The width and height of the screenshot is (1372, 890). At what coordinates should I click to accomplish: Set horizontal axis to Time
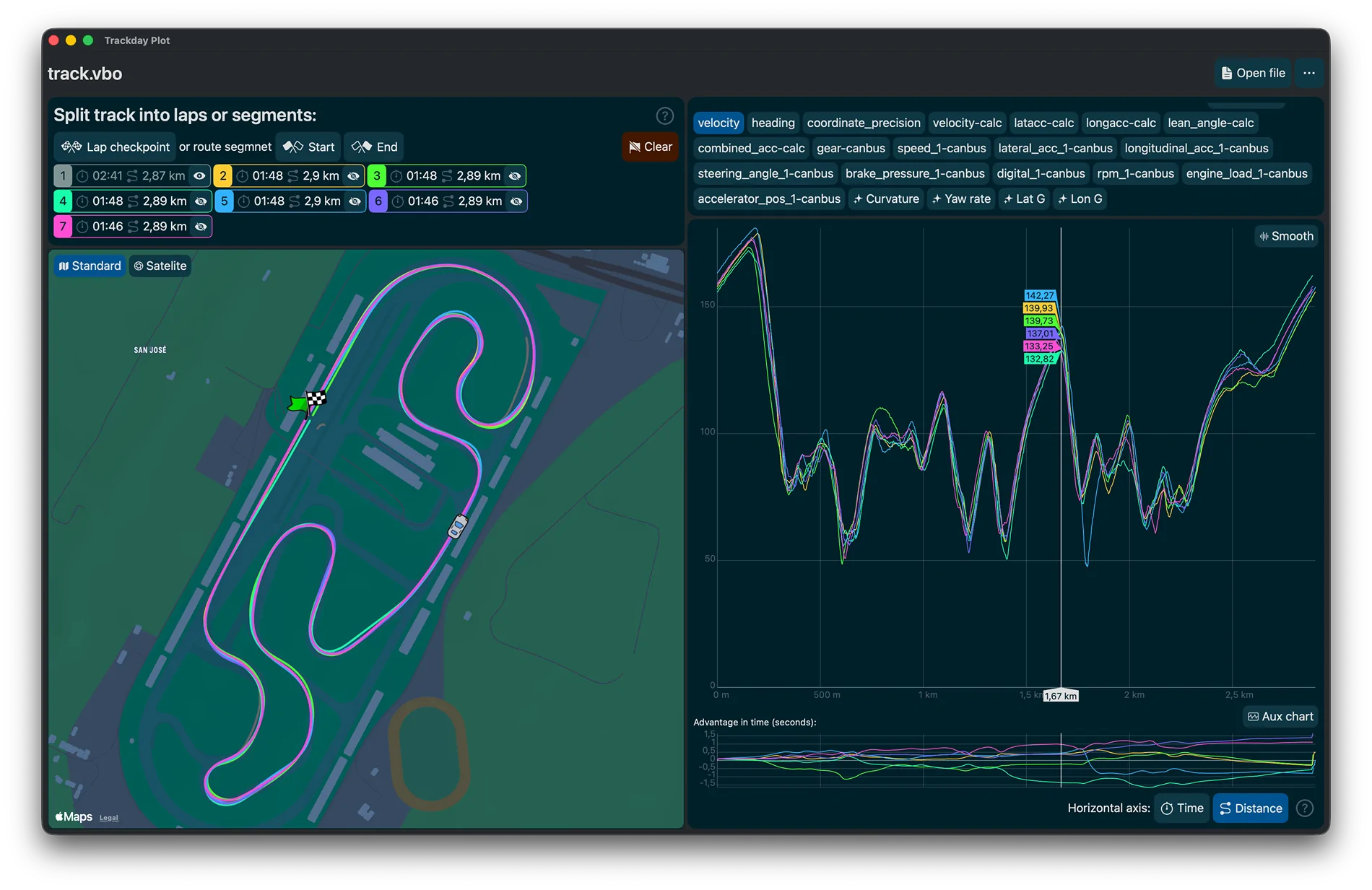click(x=1181, y=808)
